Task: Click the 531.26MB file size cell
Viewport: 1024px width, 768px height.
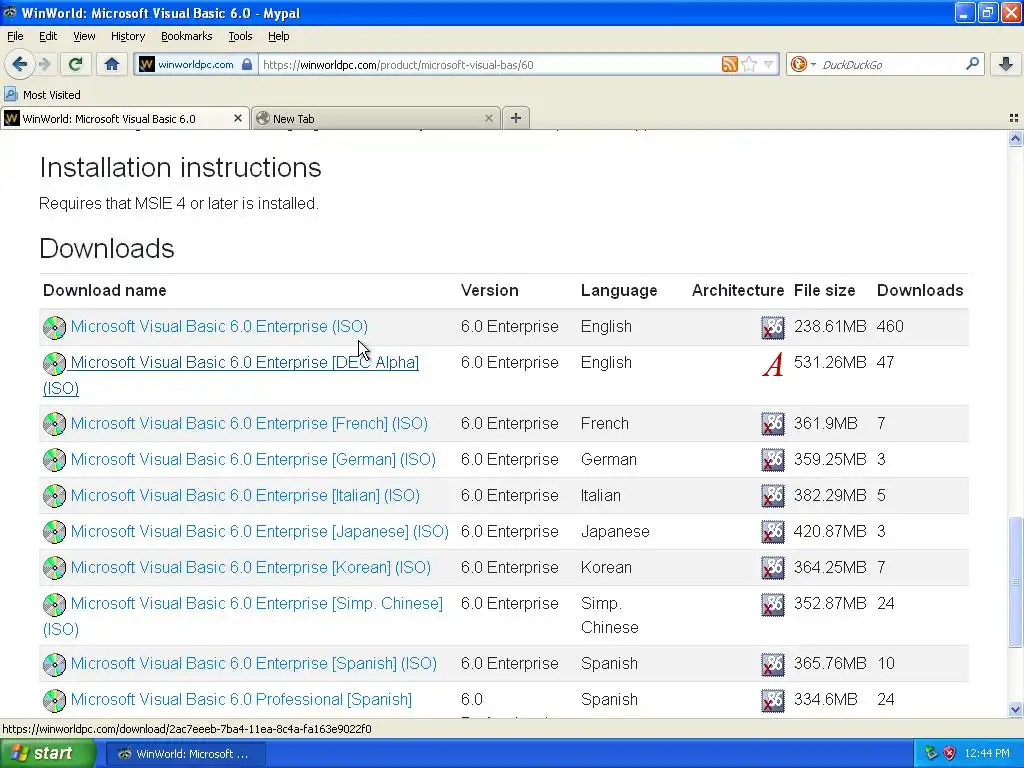Action: [x=830, y=362]
